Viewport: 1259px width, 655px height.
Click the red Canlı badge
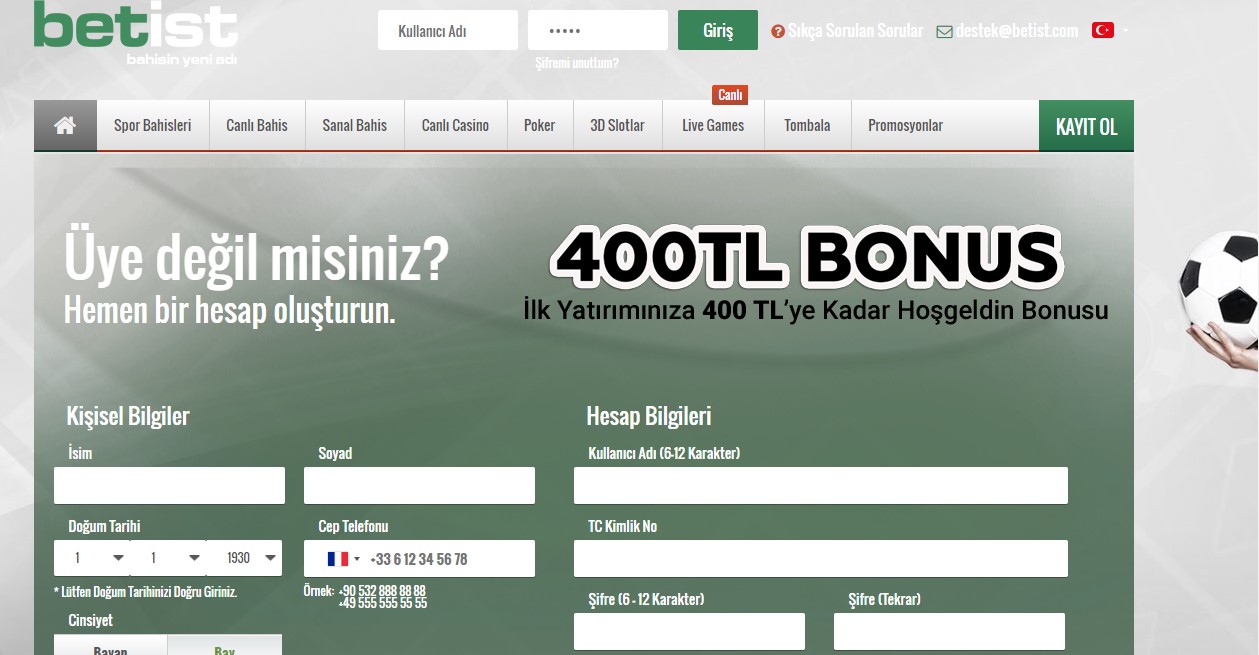point(730,95)
